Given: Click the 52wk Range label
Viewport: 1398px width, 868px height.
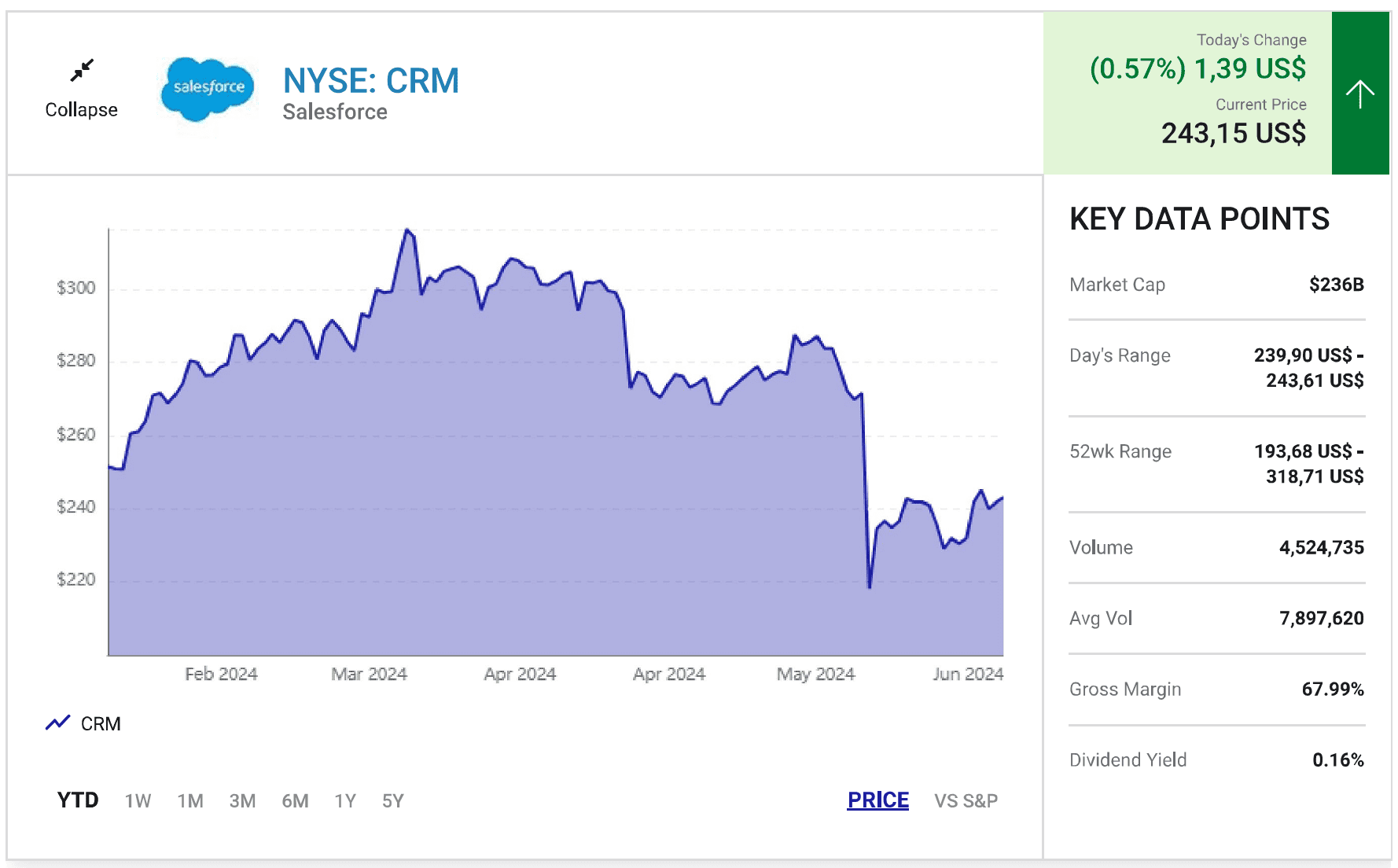Looking at the screenshot, I should (1120, 451).
